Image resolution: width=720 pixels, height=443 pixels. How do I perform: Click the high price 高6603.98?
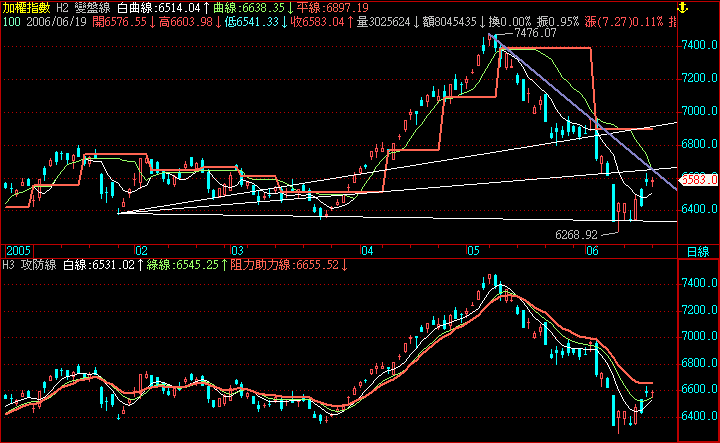[186, 22]
